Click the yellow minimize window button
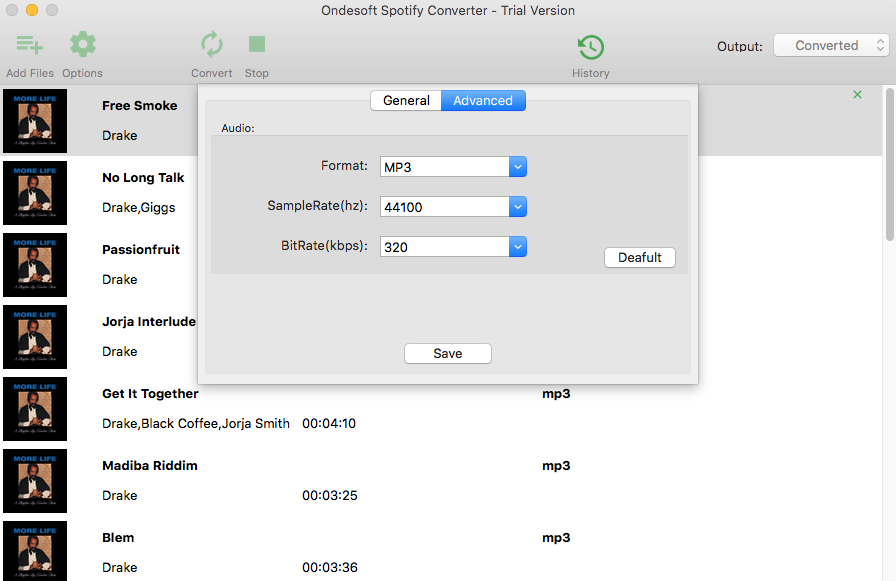 click(x=32, y=10)
